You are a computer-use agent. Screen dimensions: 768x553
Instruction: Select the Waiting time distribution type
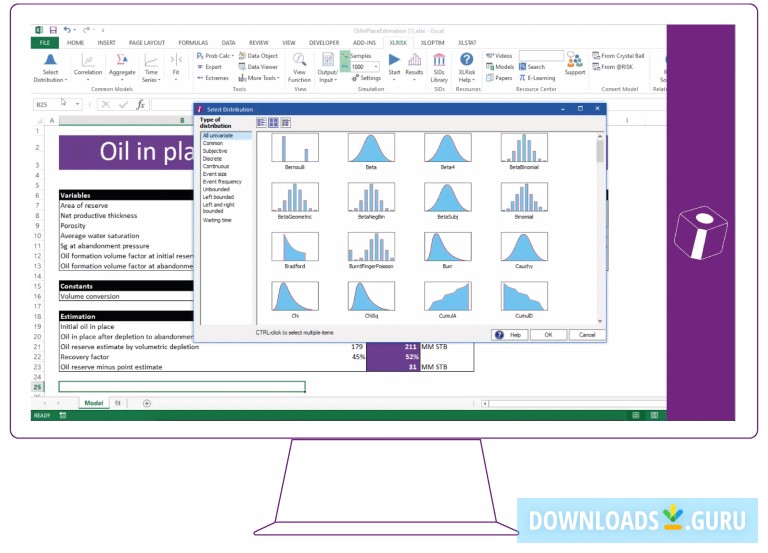click(217, 220)
